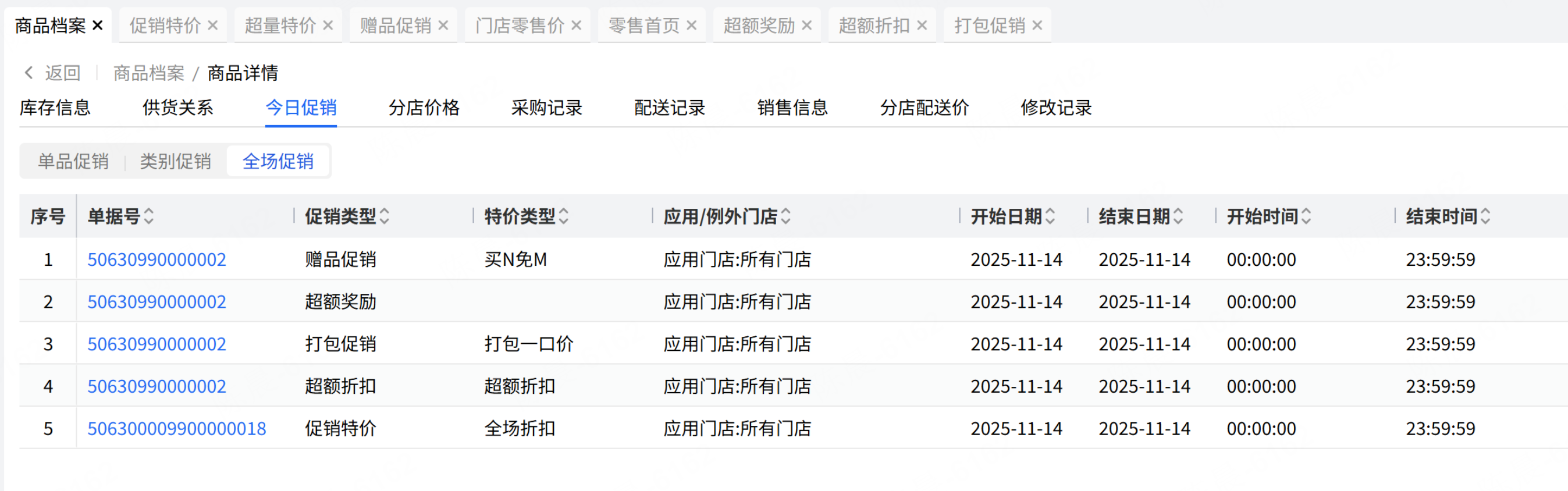Switch to 类别促销 segment
Viewport: 1568px width, 491px height.
pyautogui.click(x=175, y=161)
